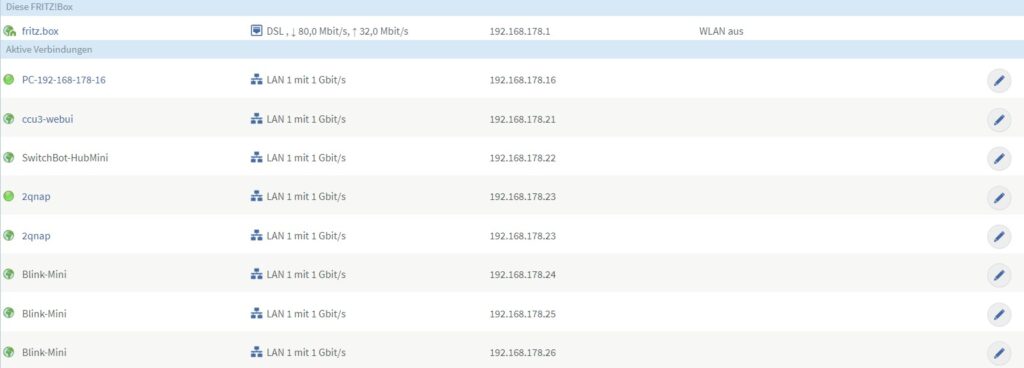Open edit for Blink-Mini at 192.168.178.24
The image size is (1024, 368).
999,275
